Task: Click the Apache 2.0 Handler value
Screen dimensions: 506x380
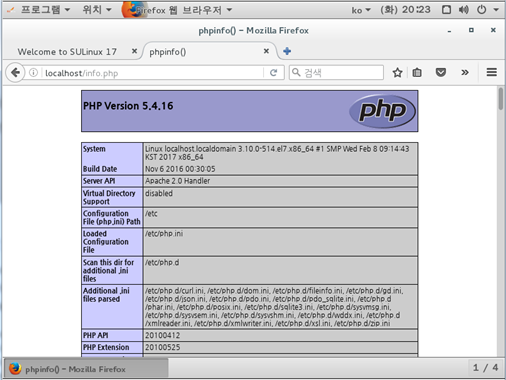Action: (x=177, y=181)
